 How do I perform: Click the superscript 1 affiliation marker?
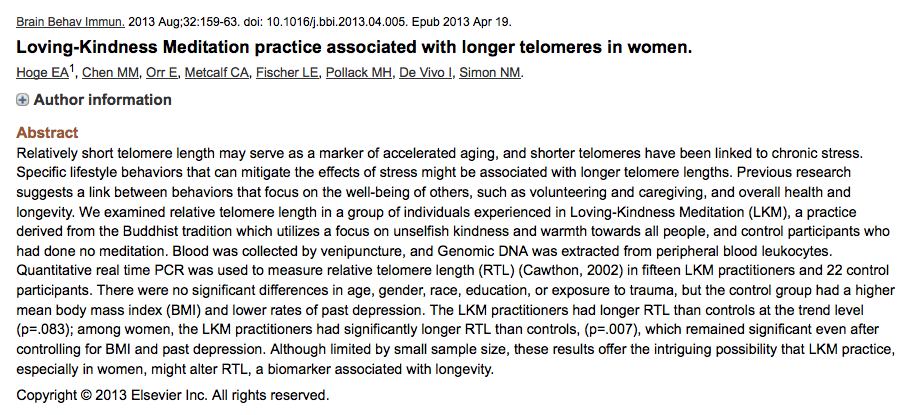point(72,70)
